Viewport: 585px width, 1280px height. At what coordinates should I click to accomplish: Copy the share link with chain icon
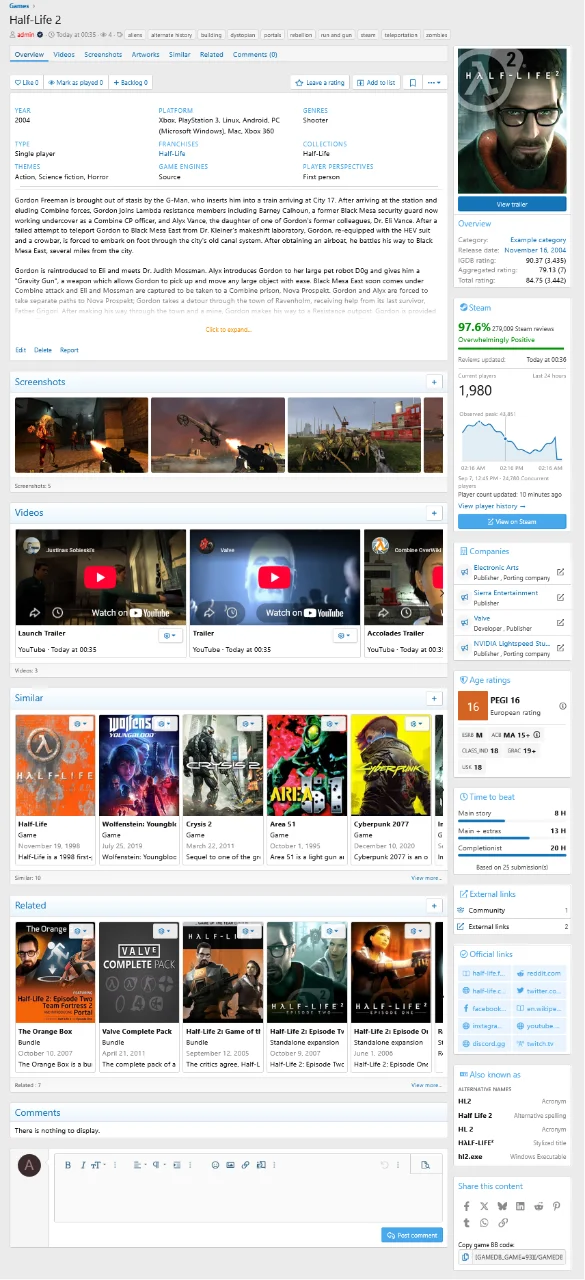503,1223
